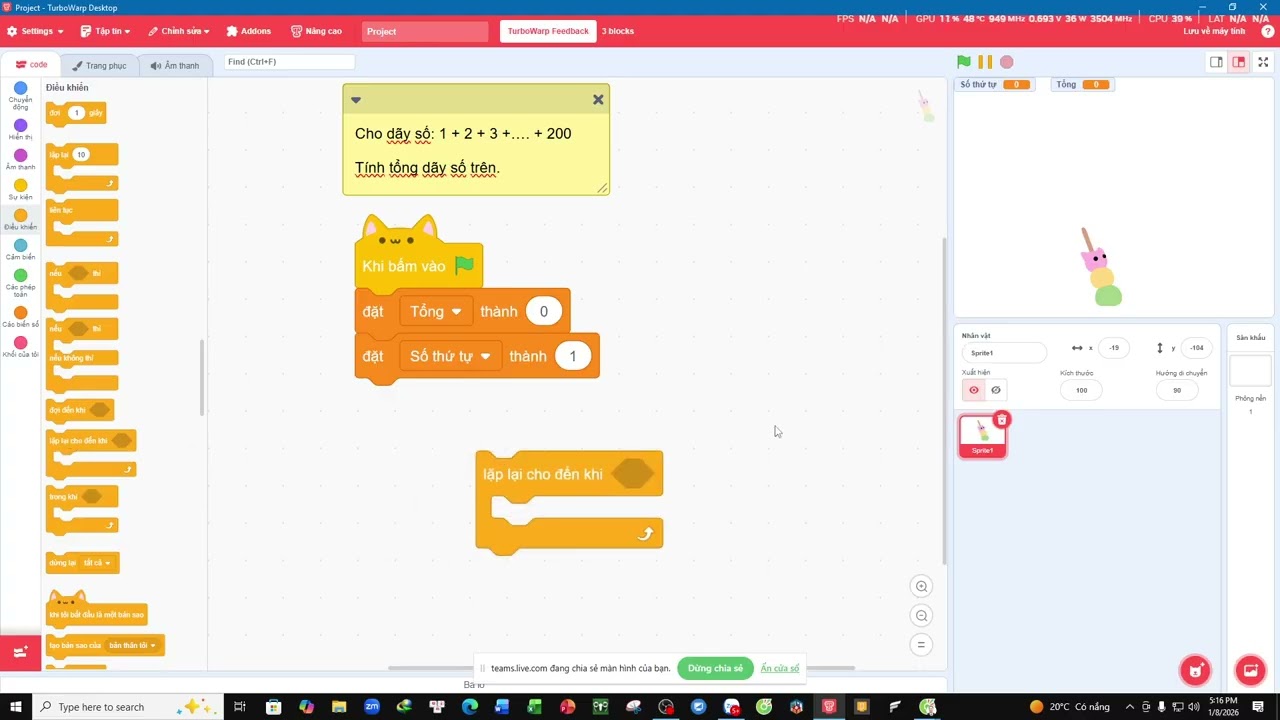Open the Chỉnh sửa menu
Viewport: 1280px width, 720px height.
(179, 31)
